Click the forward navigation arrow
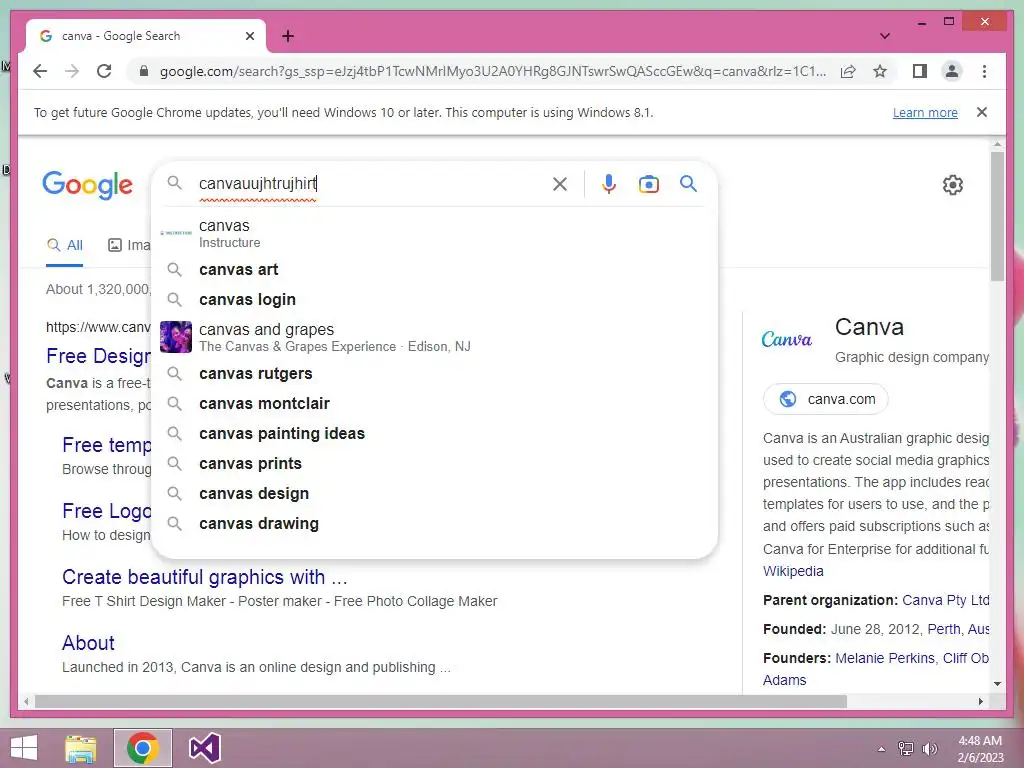The height and width of the screenshot is (768, 1024). click(72, 71)
